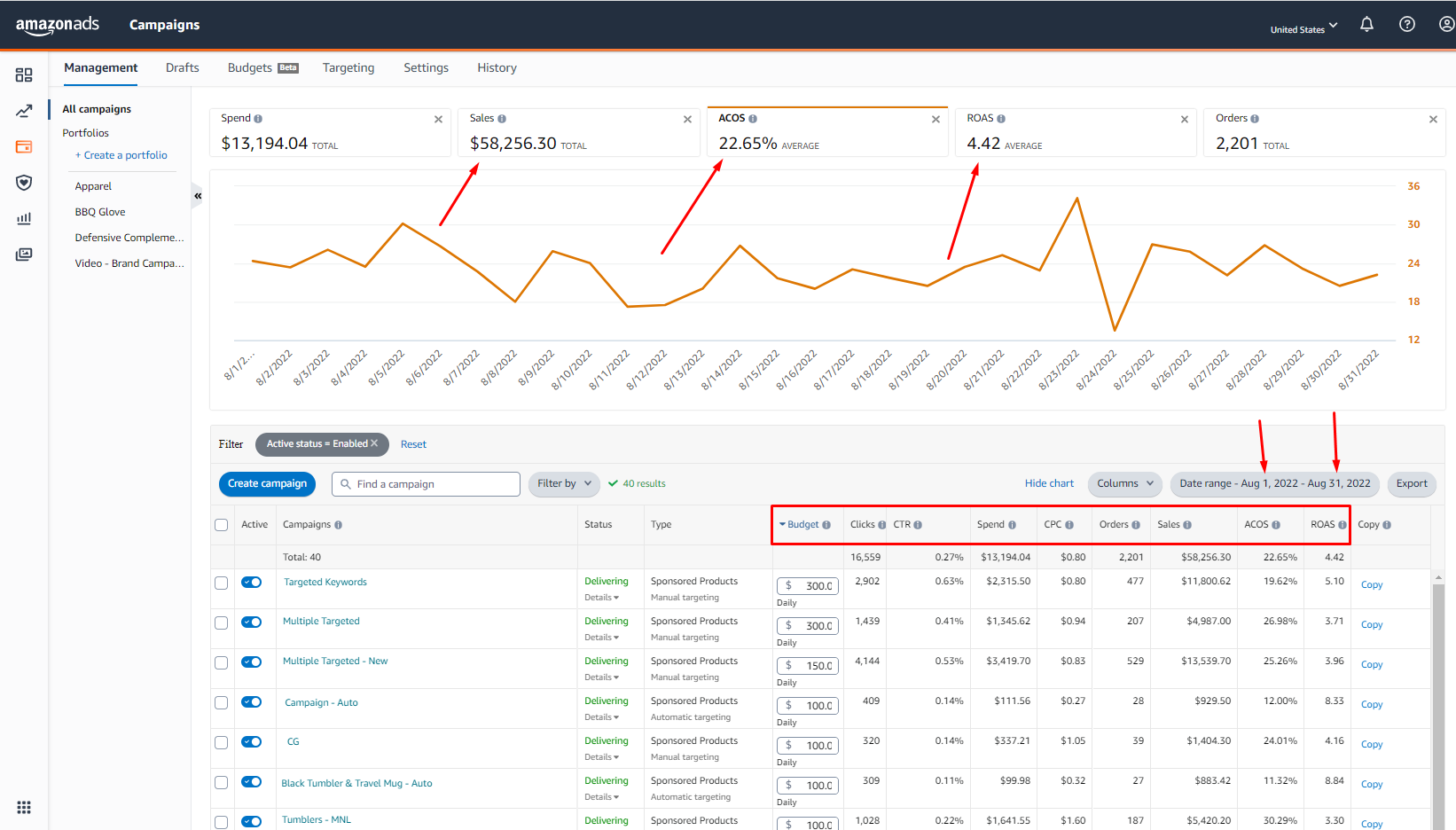1456x830 pixels.
Task: Close the ACOS metric card
Action: [x=935, y=120]
